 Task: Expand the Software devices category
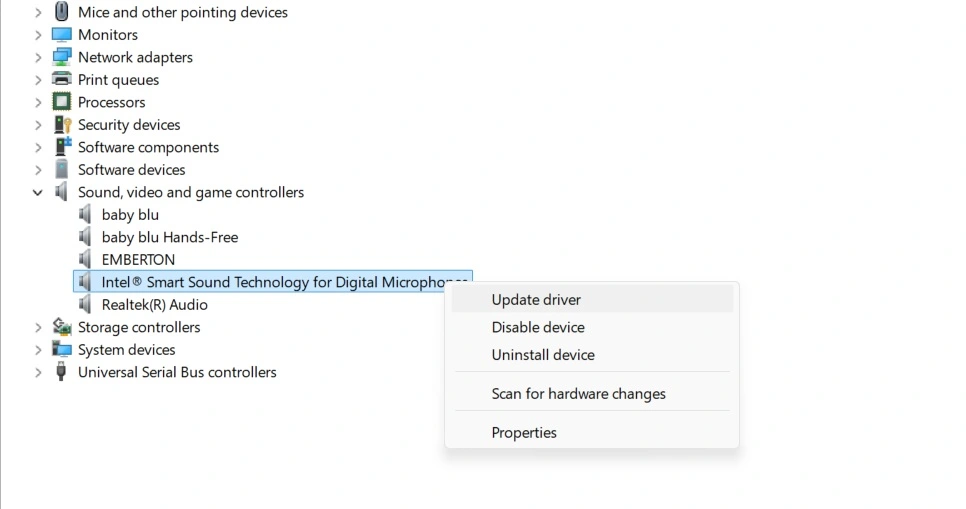[38, 170]
